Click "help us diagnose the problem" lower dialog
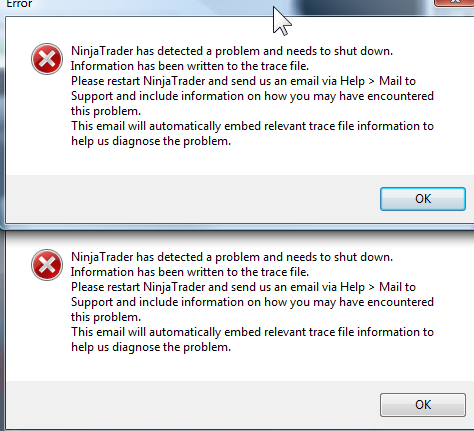474x431 pixels. (151, 347)
